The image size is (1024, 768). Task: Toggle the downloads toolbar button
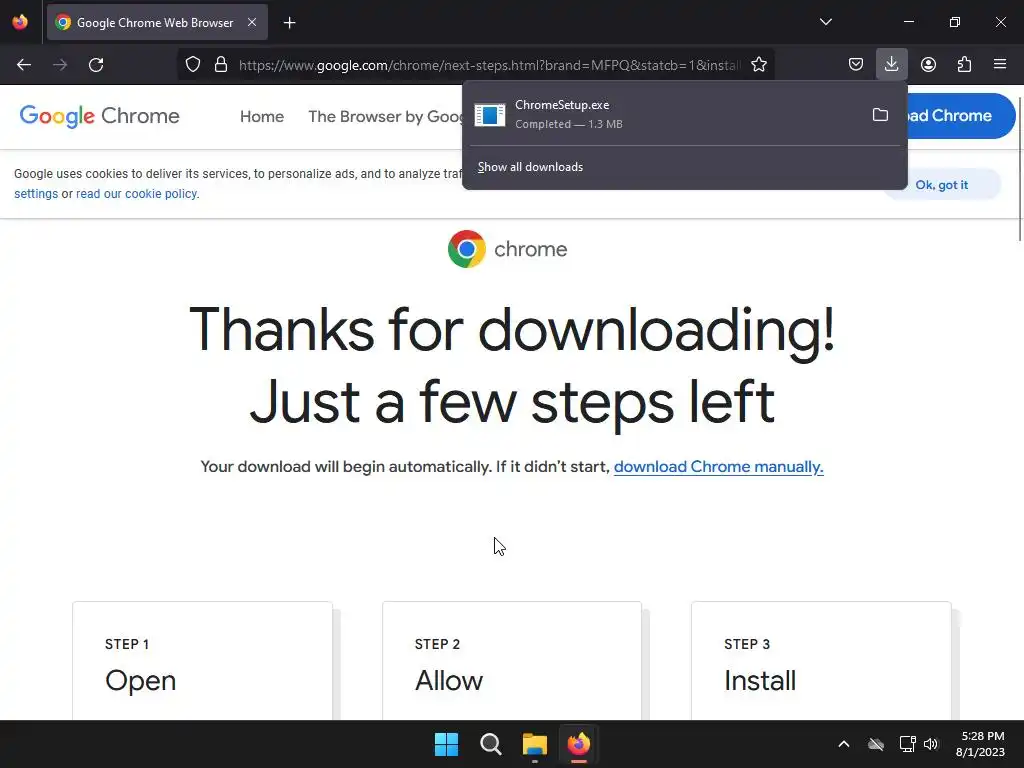891,64
